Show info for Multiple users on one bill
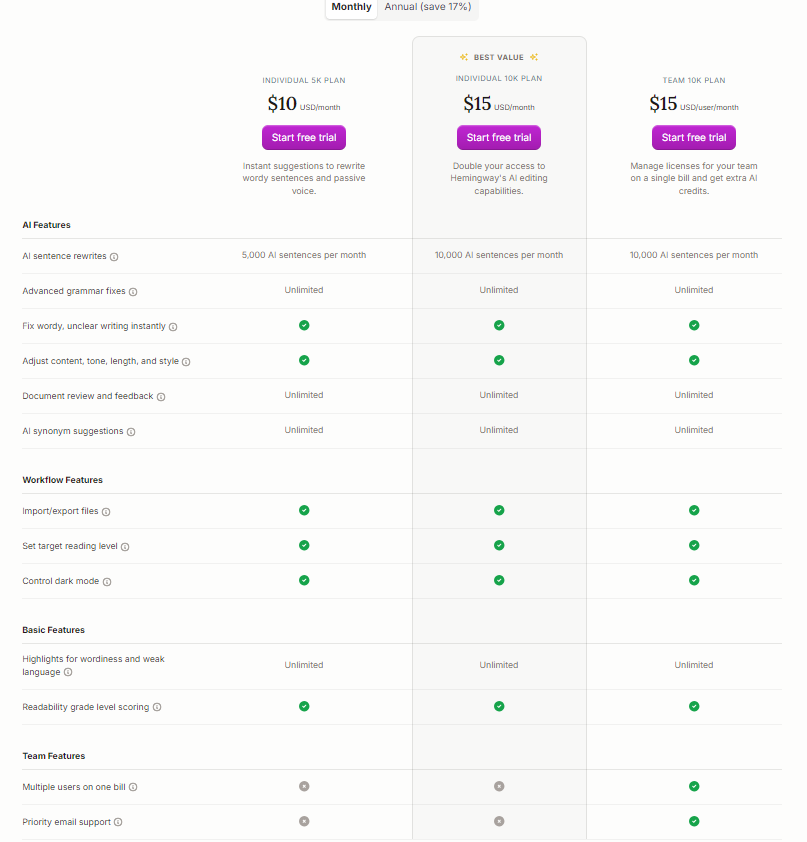 133,788
